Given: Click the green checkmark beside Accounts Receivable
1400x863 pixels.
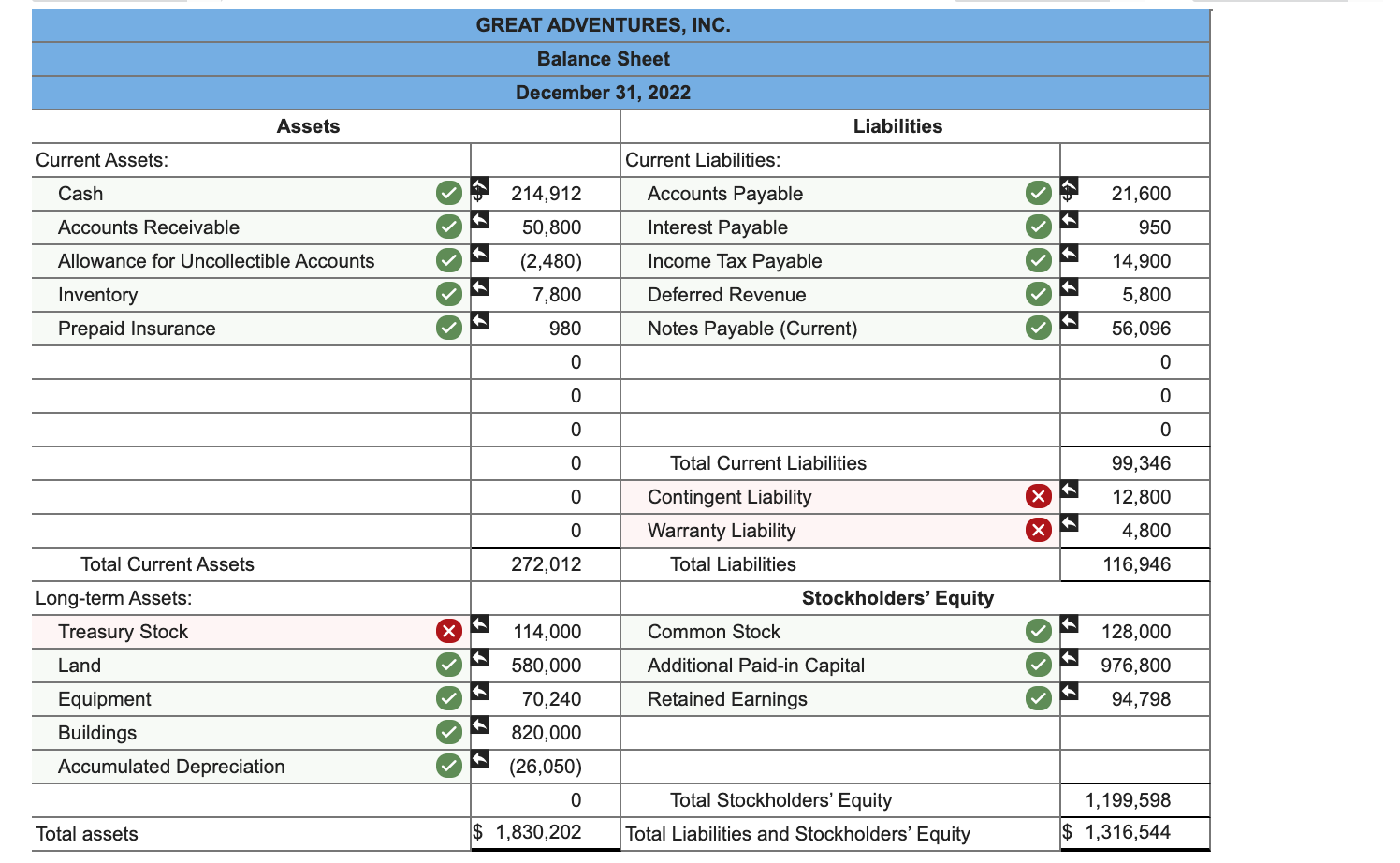Looking at the screenshot, I should (449, 227).
